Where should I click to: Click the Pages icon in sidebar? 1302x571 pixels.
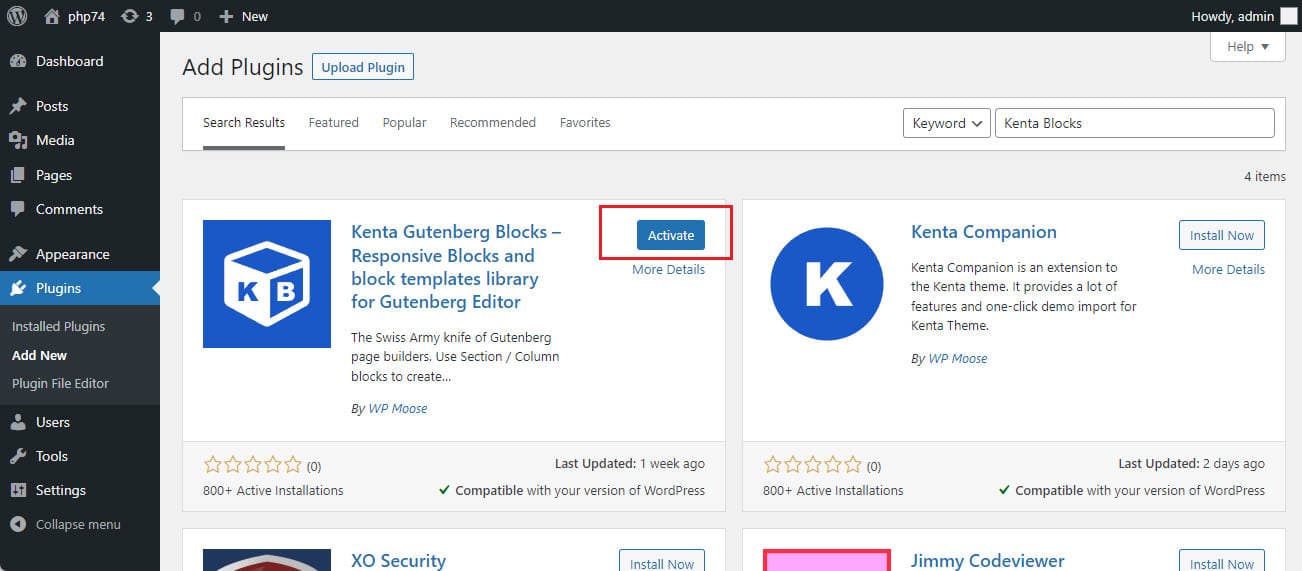[18, 175]
